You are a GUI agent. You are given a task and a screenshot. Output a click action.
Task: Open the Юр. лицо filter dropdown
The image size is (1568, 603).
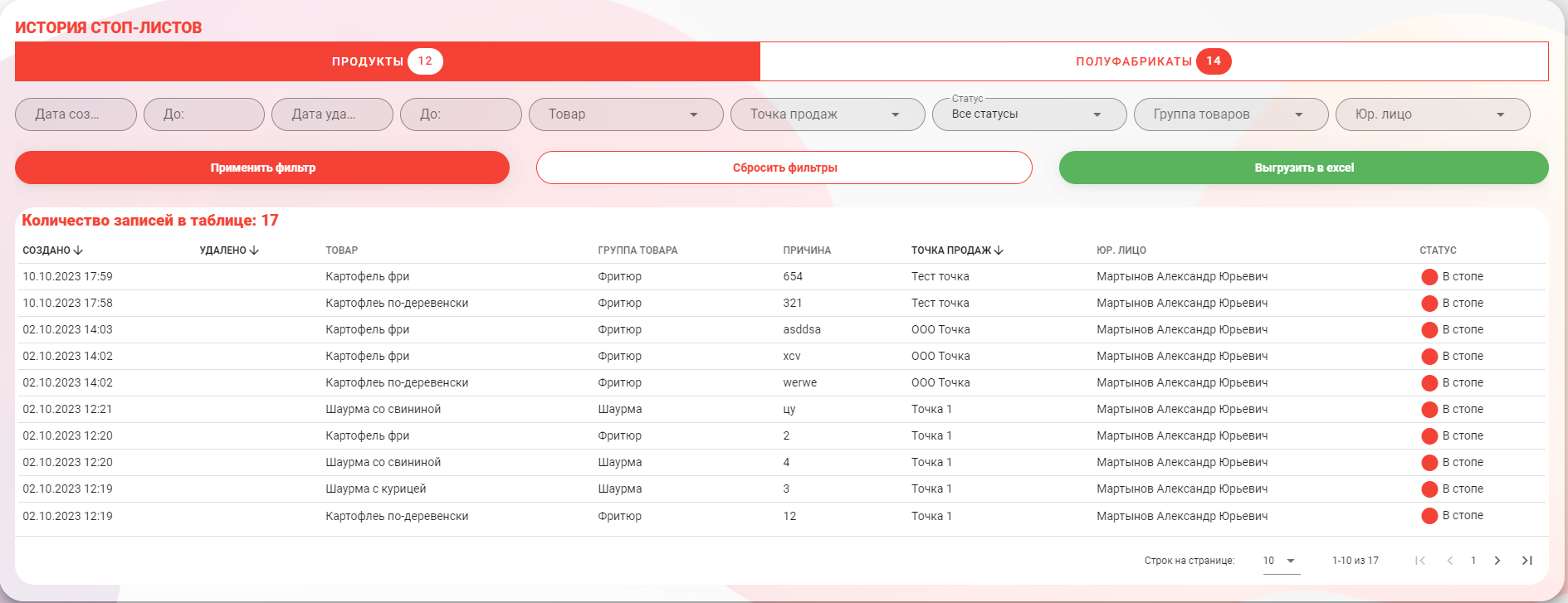click(1433, 114)
